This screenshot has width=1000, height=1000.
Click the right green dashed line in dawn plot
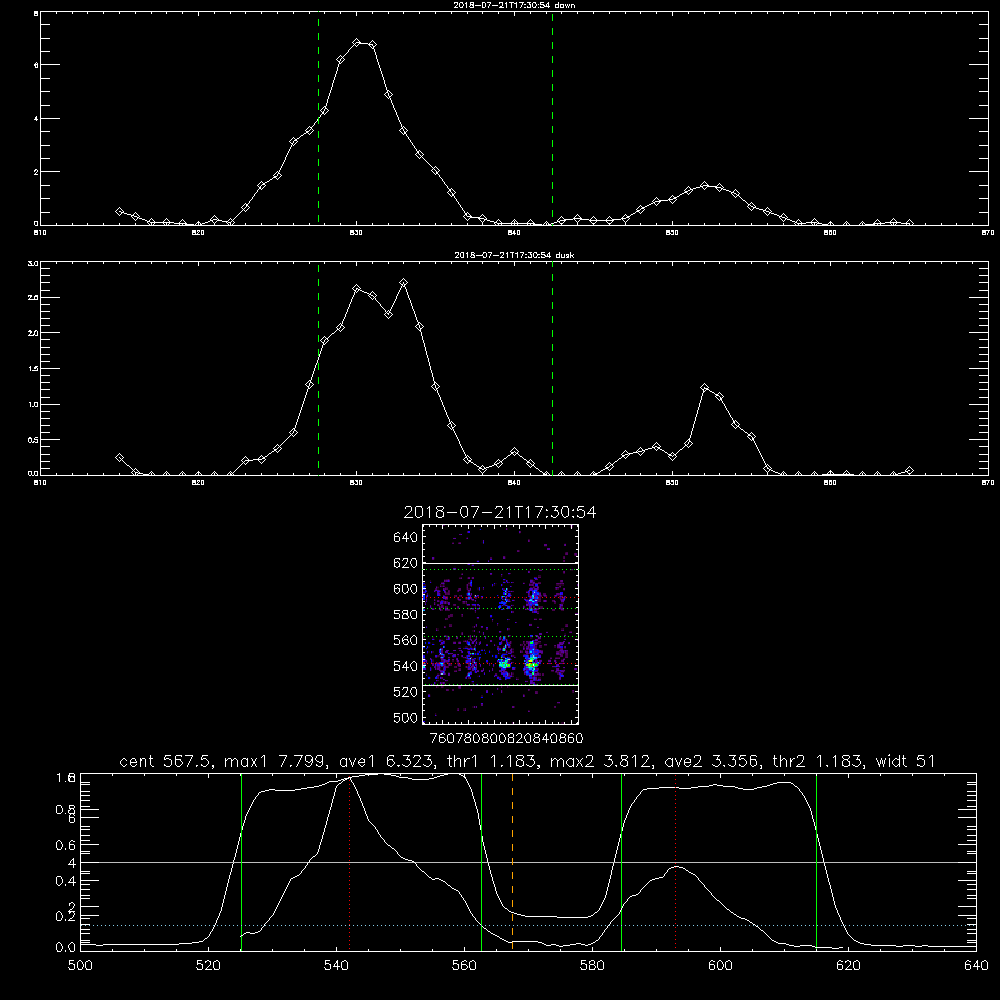point(552,119)
